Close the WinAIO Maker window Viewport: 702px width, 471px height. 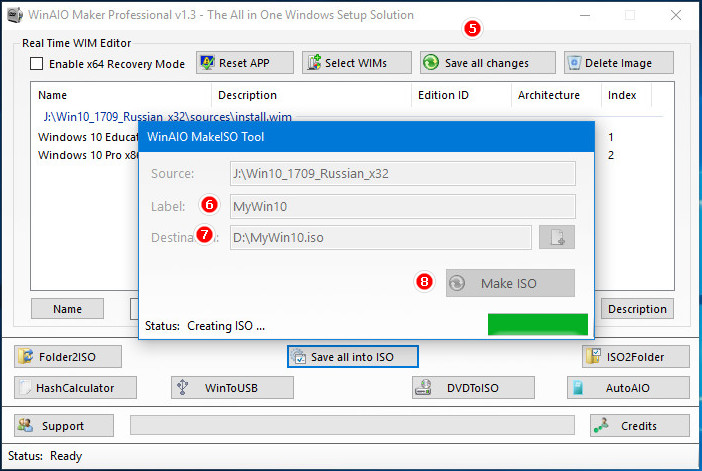[x=676, y=15]
